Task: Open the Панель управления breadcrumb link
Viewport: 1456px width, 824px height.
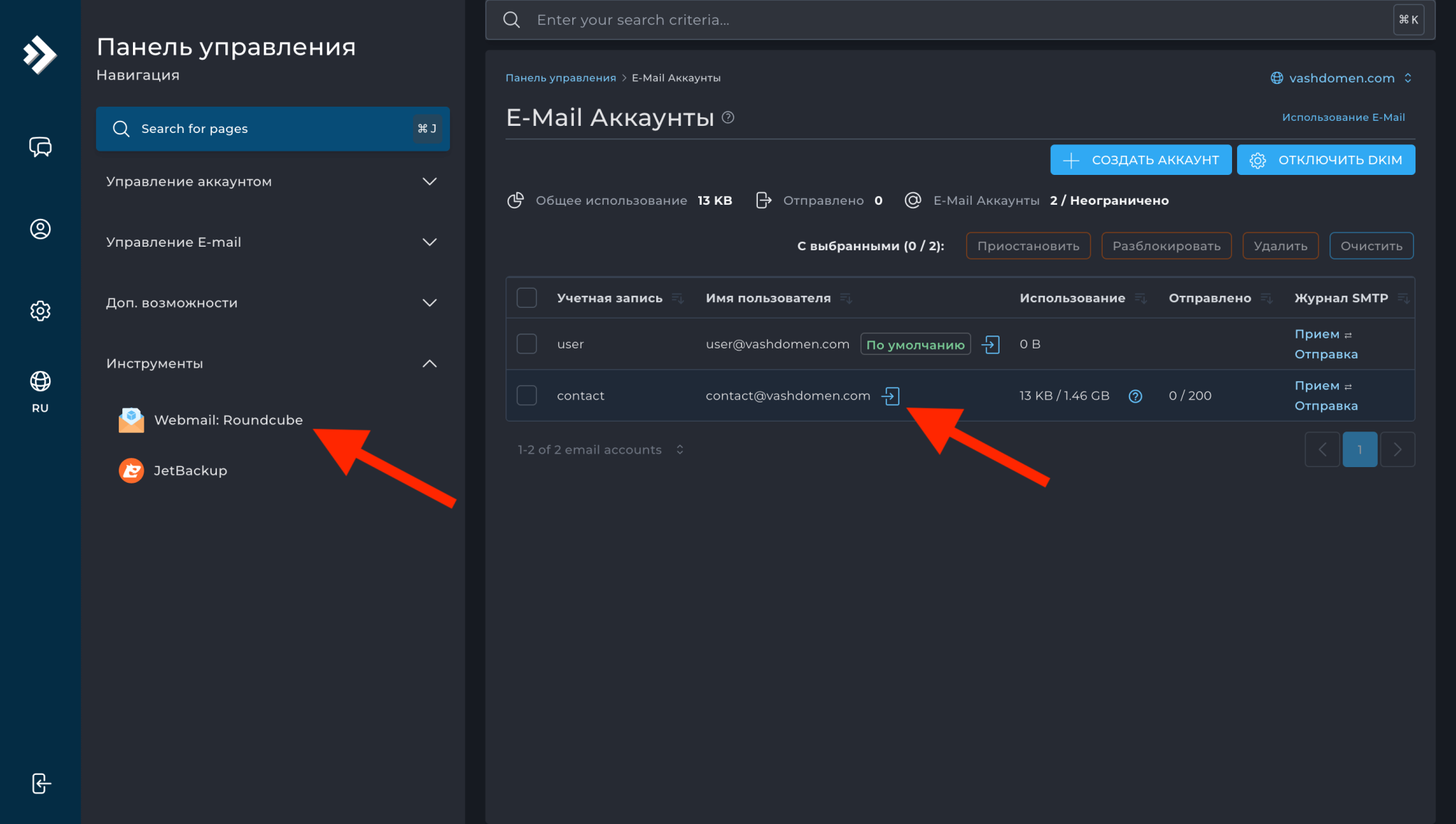Action: (x=560, y=77)
